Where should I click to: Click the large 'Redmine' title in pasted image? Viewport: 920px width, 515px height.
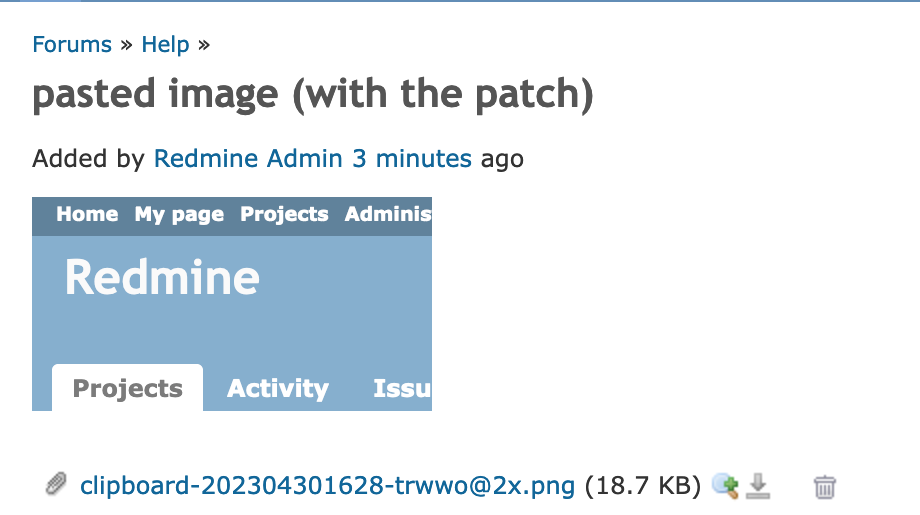coord(162,277)
